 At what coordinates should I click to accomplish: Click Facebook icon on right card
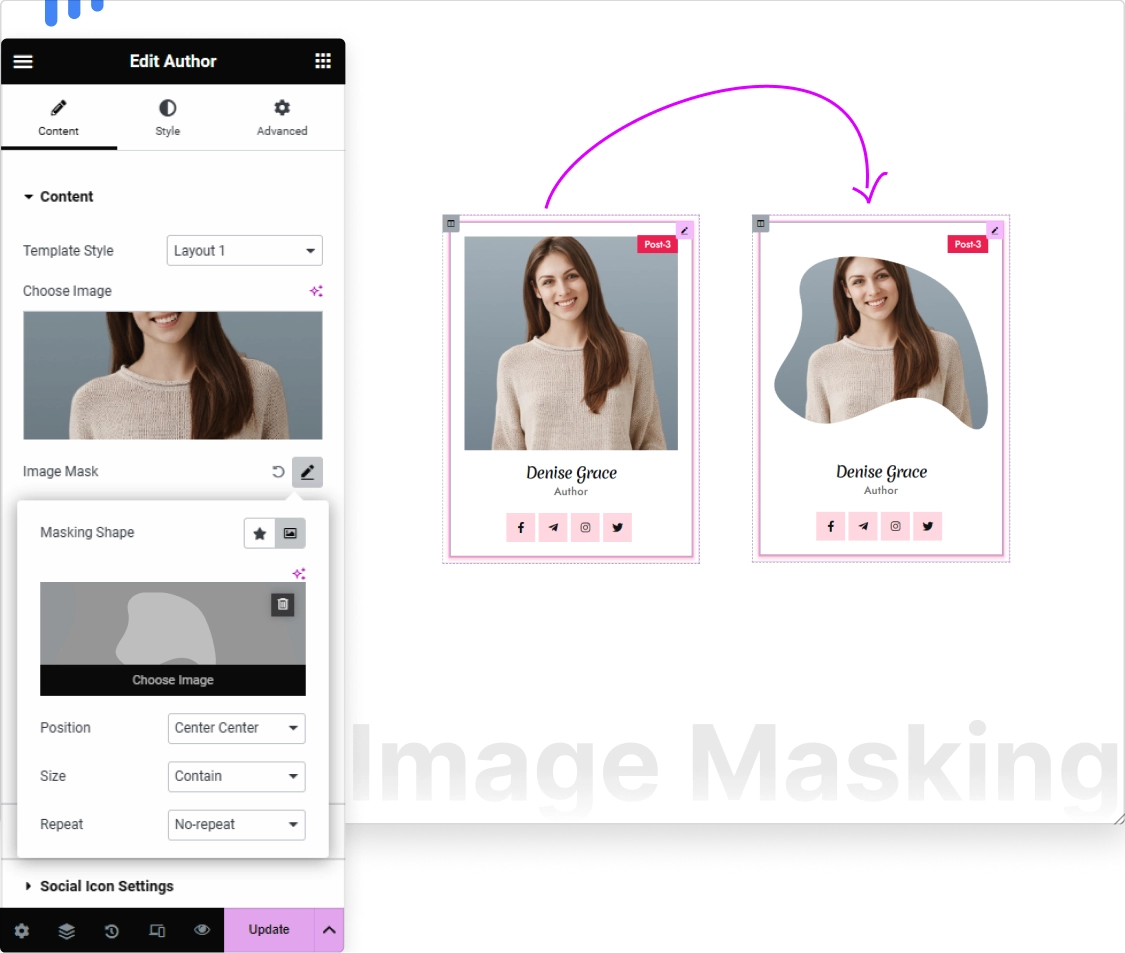click(x=831, y=526)
